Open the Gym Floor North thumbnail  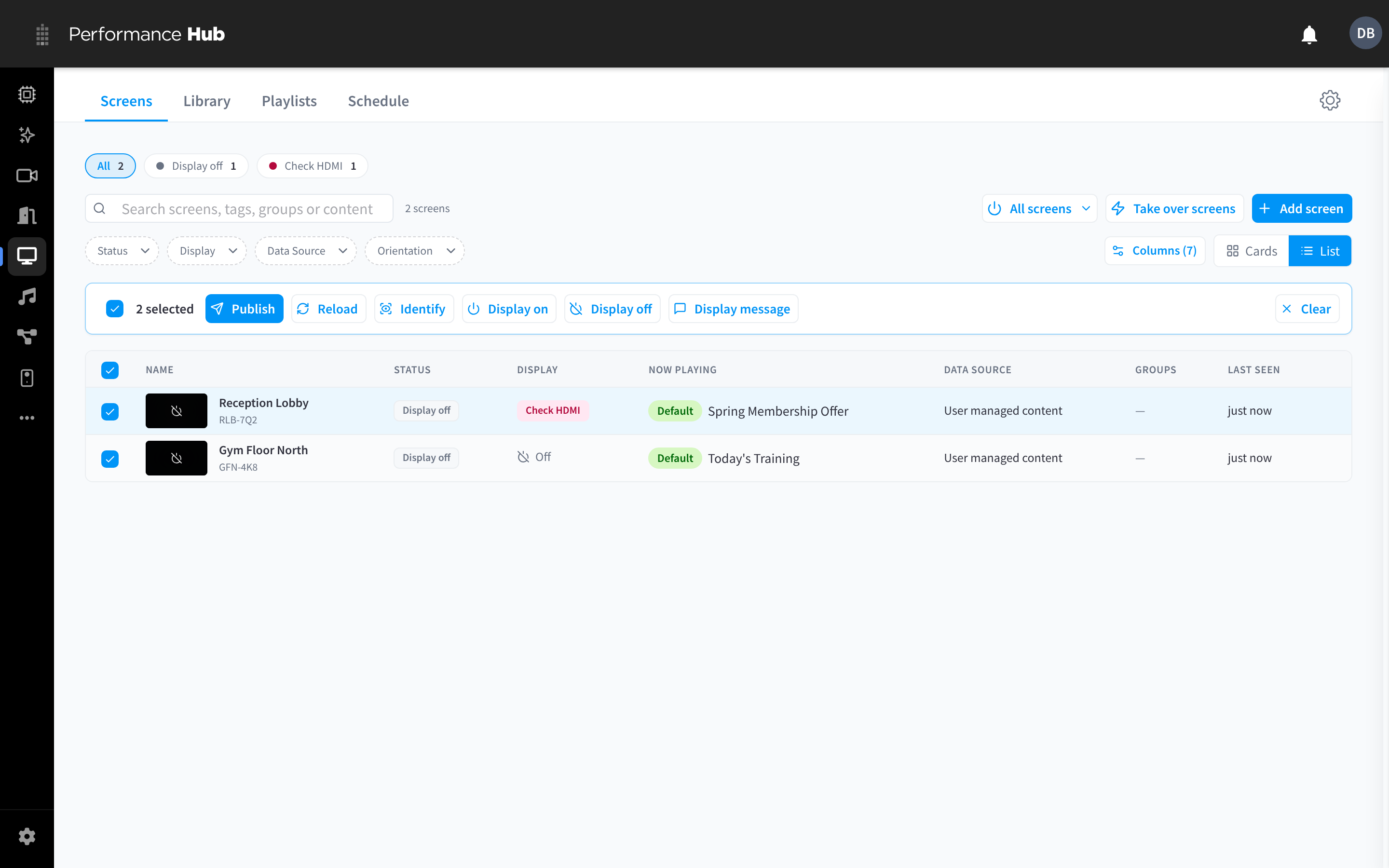(176, 458)
